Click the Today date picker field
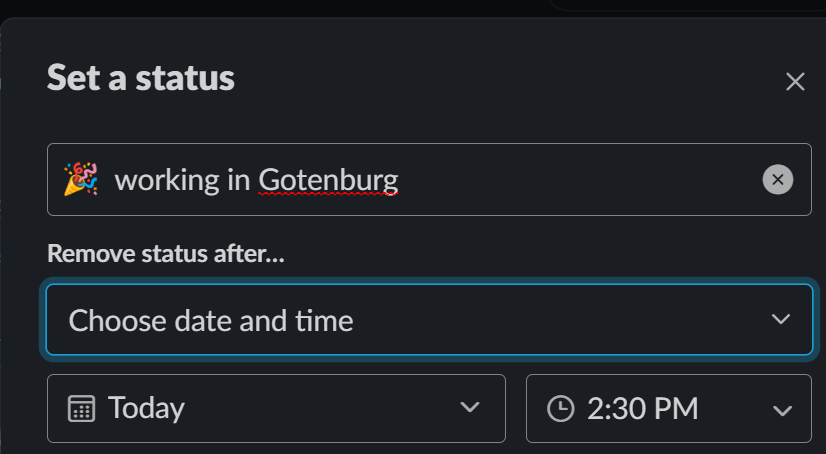Screen dimensions: 826x454 (x=276, y=408)
